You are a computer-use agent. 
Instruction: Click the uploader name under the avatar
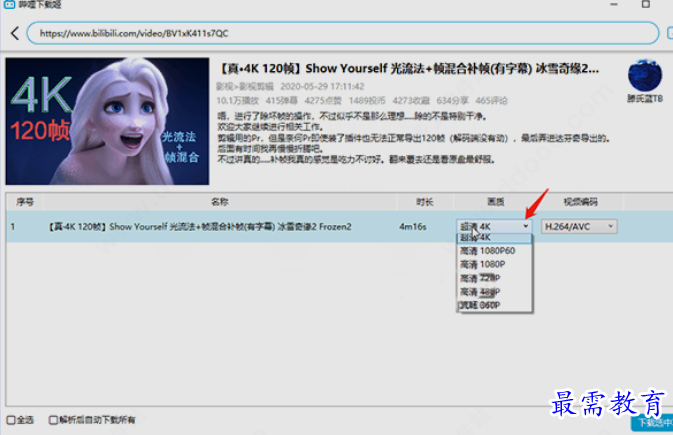645,99
